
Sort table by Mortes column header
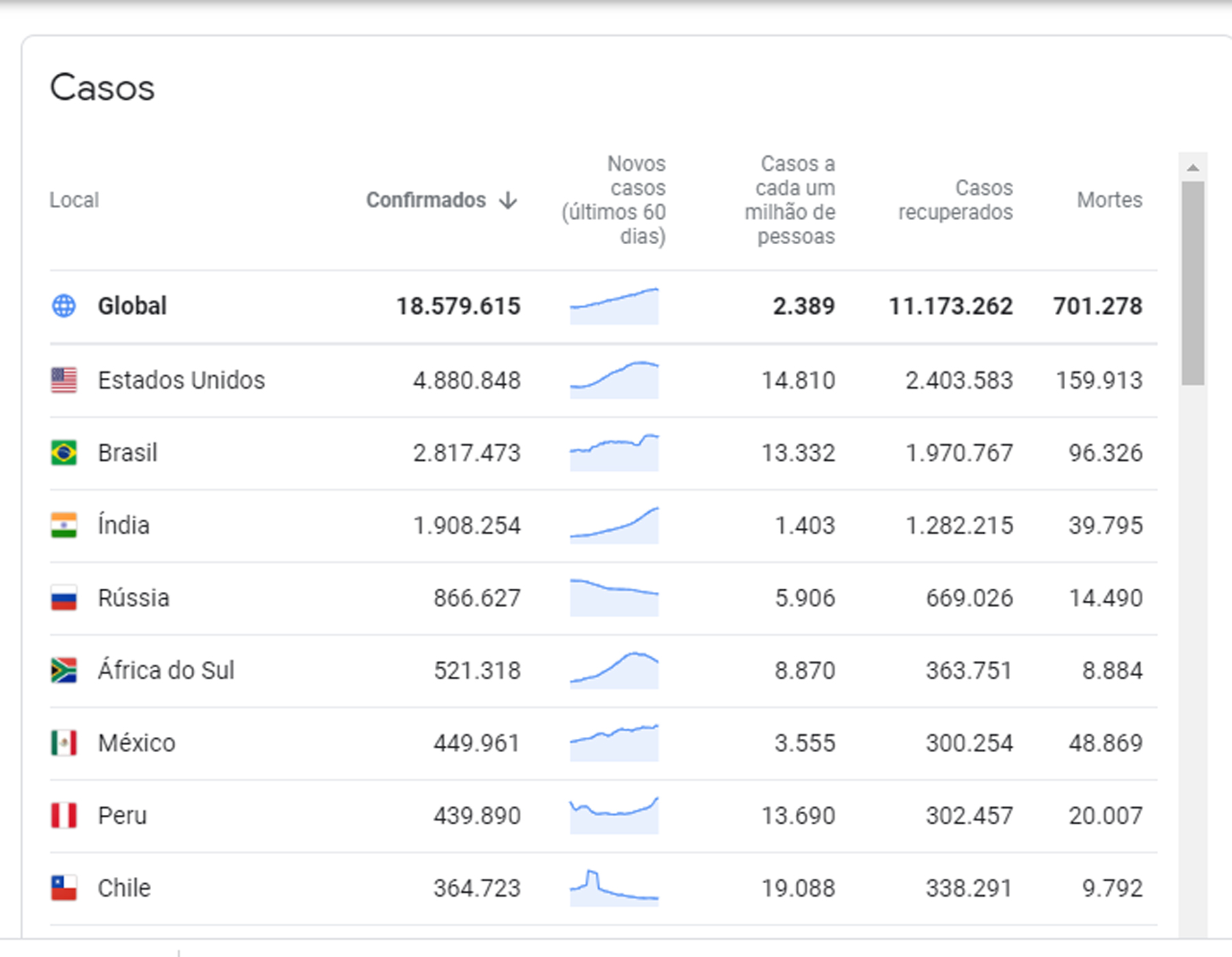(x=1109, y=200)
